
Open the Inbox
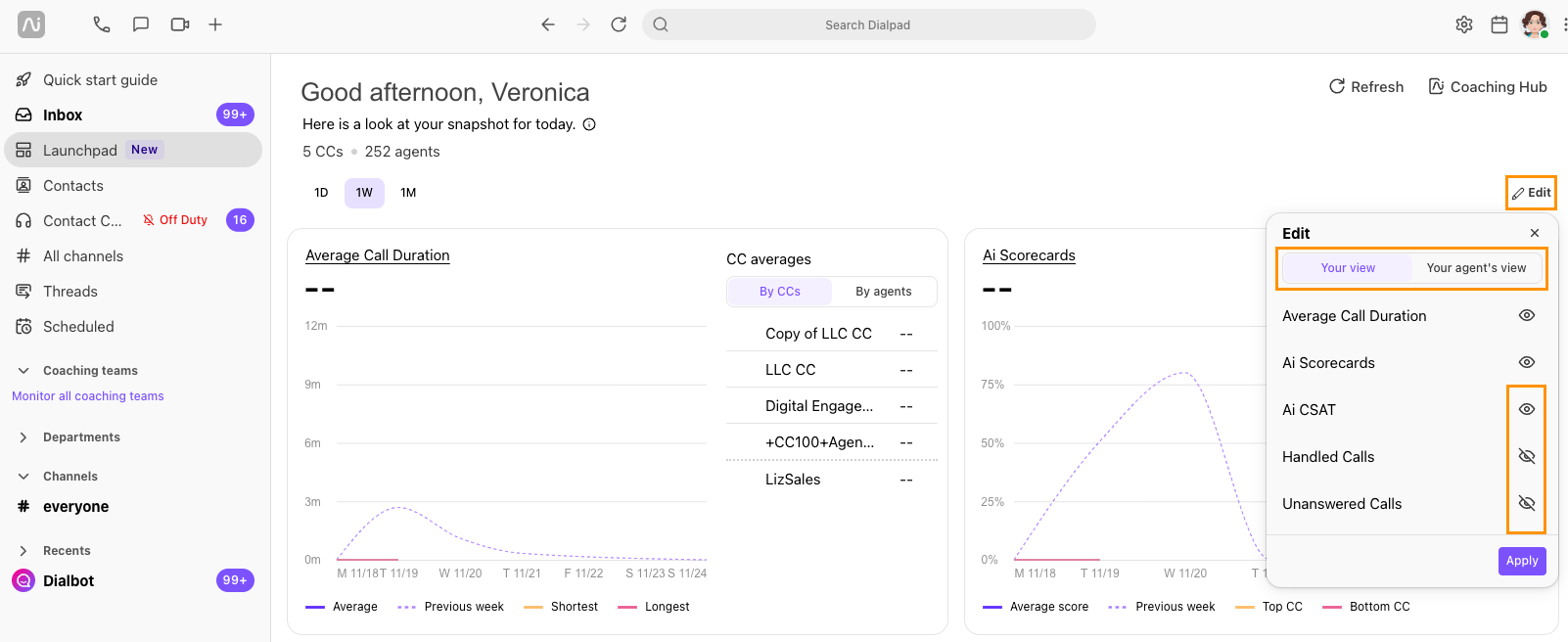133,115
